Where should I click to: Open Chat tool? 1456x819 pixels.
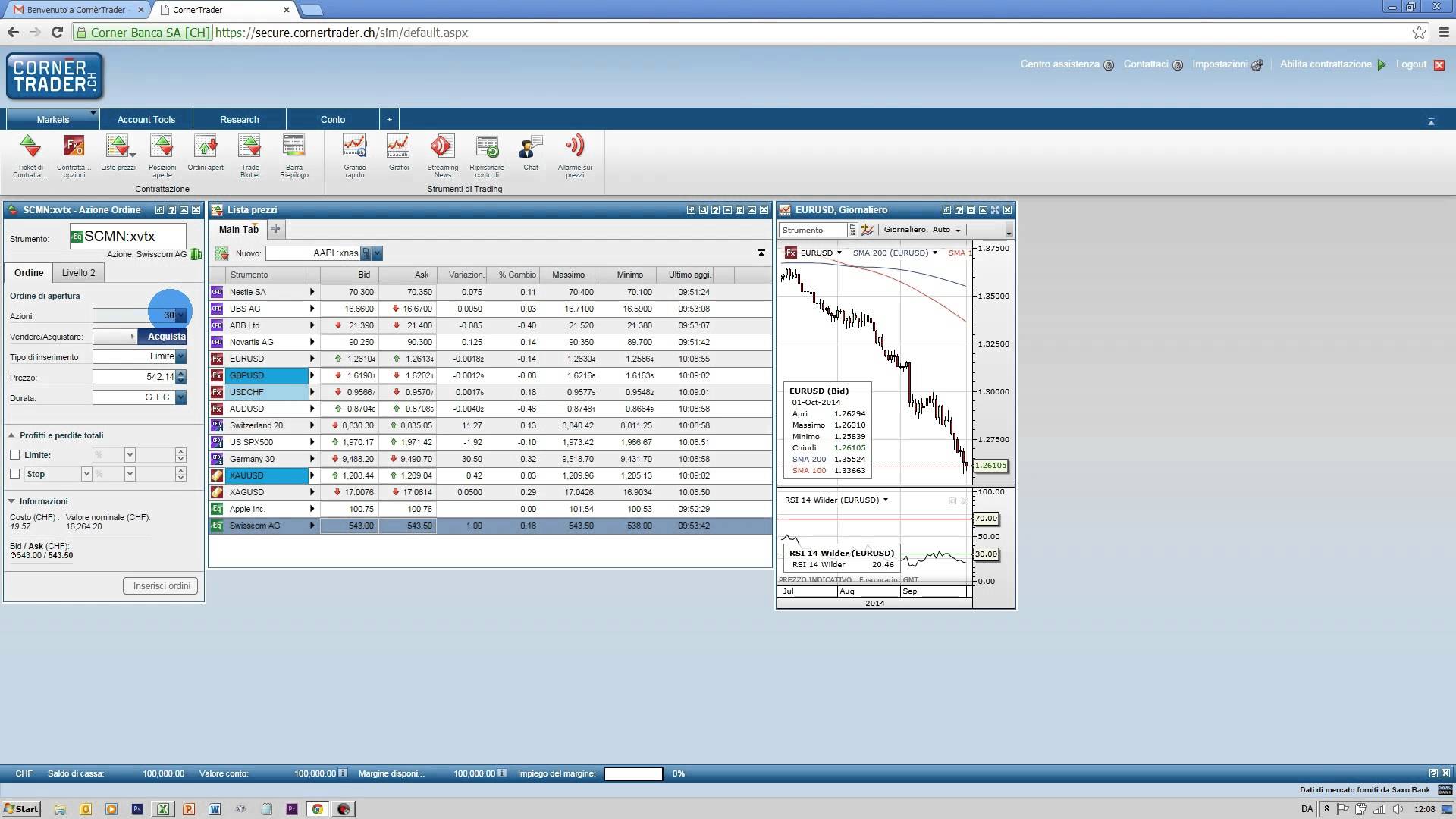coord(530,153)
